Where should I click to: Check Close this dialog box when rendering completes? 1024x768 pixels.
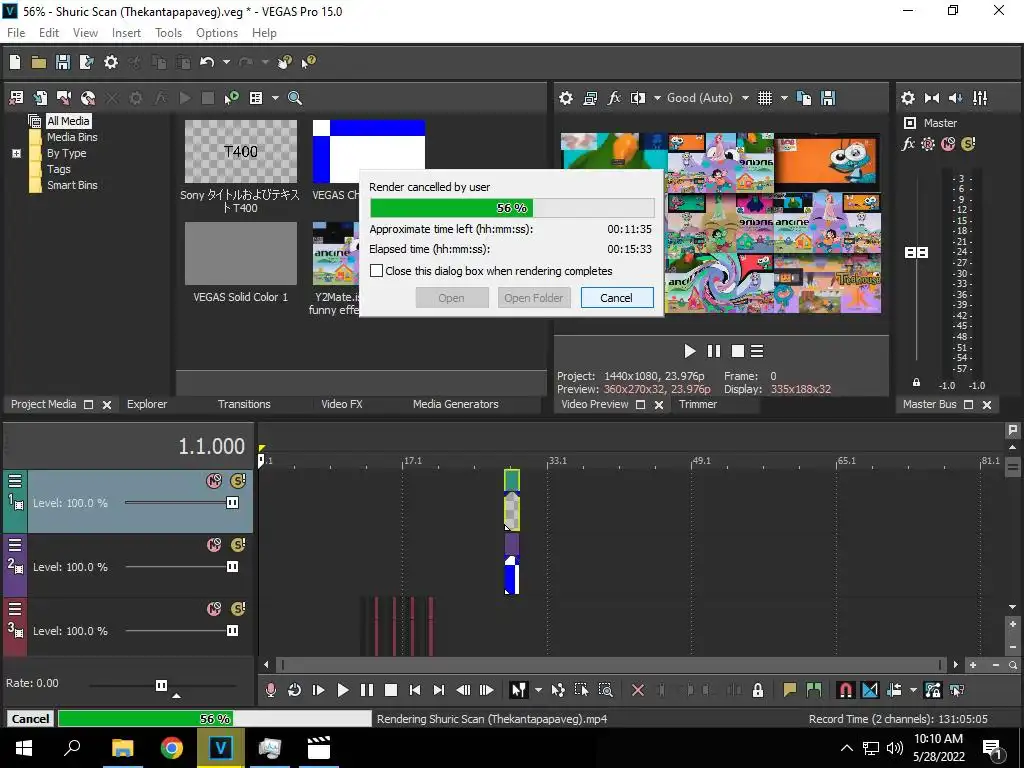point(377,271)
